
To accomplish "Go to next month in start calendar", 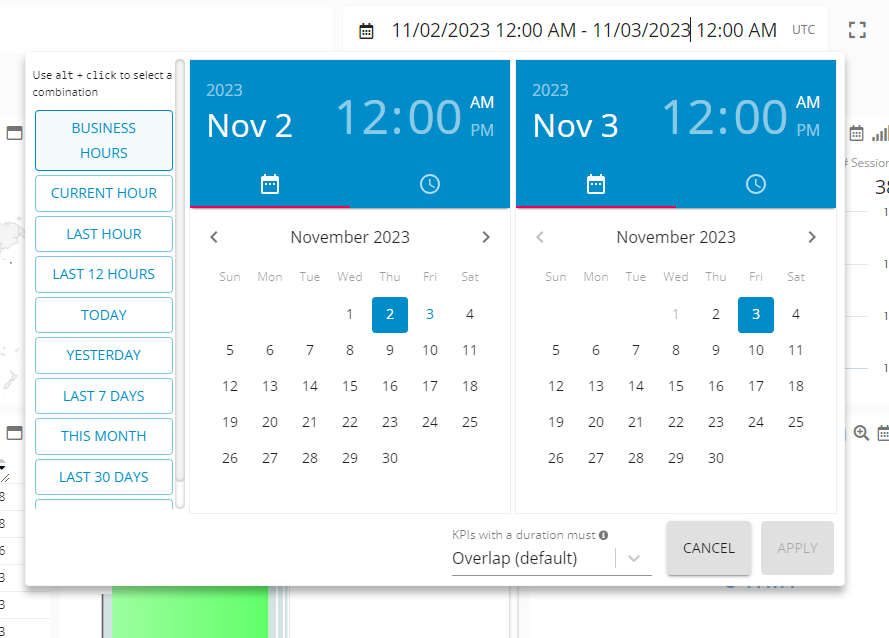I will tap(486, 237).
